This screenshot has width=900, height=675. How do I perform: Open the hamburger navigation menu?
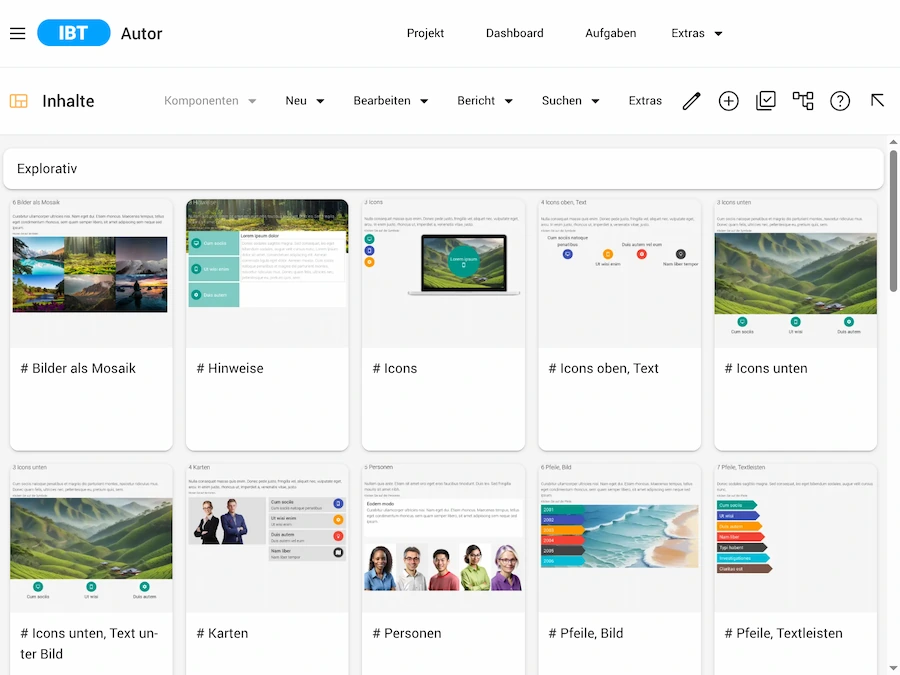(18, 33)
